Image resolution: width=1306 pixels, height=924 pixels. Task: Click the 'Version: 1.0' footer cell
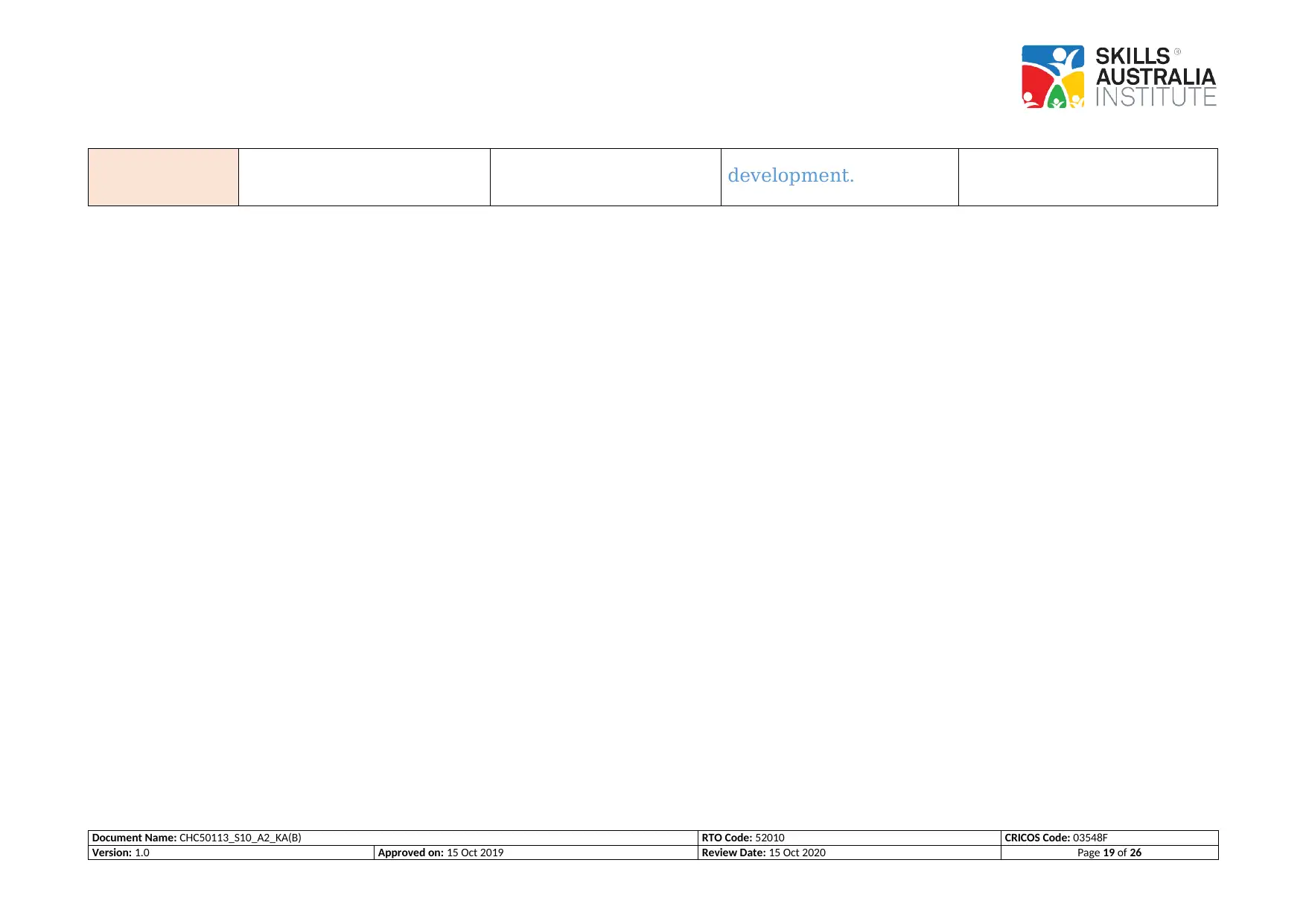click(231, 853)
